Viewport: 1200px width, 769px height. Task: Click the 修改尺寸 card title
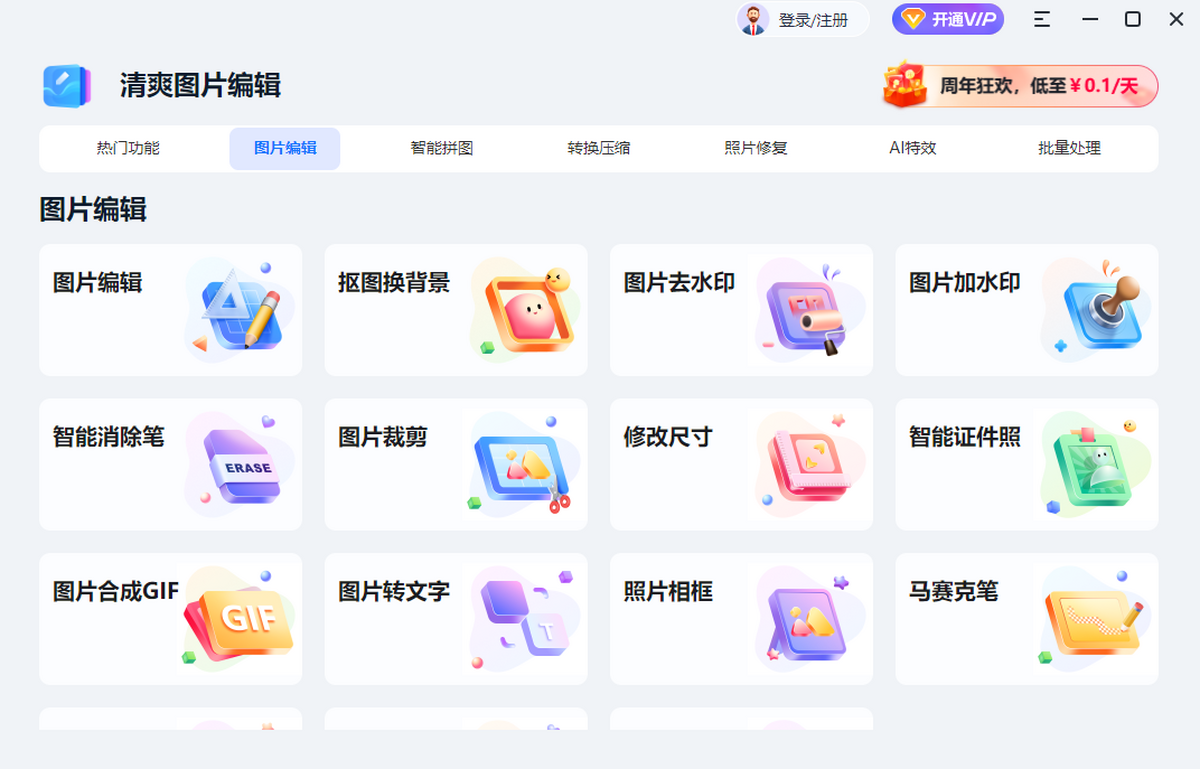[669, 437]
